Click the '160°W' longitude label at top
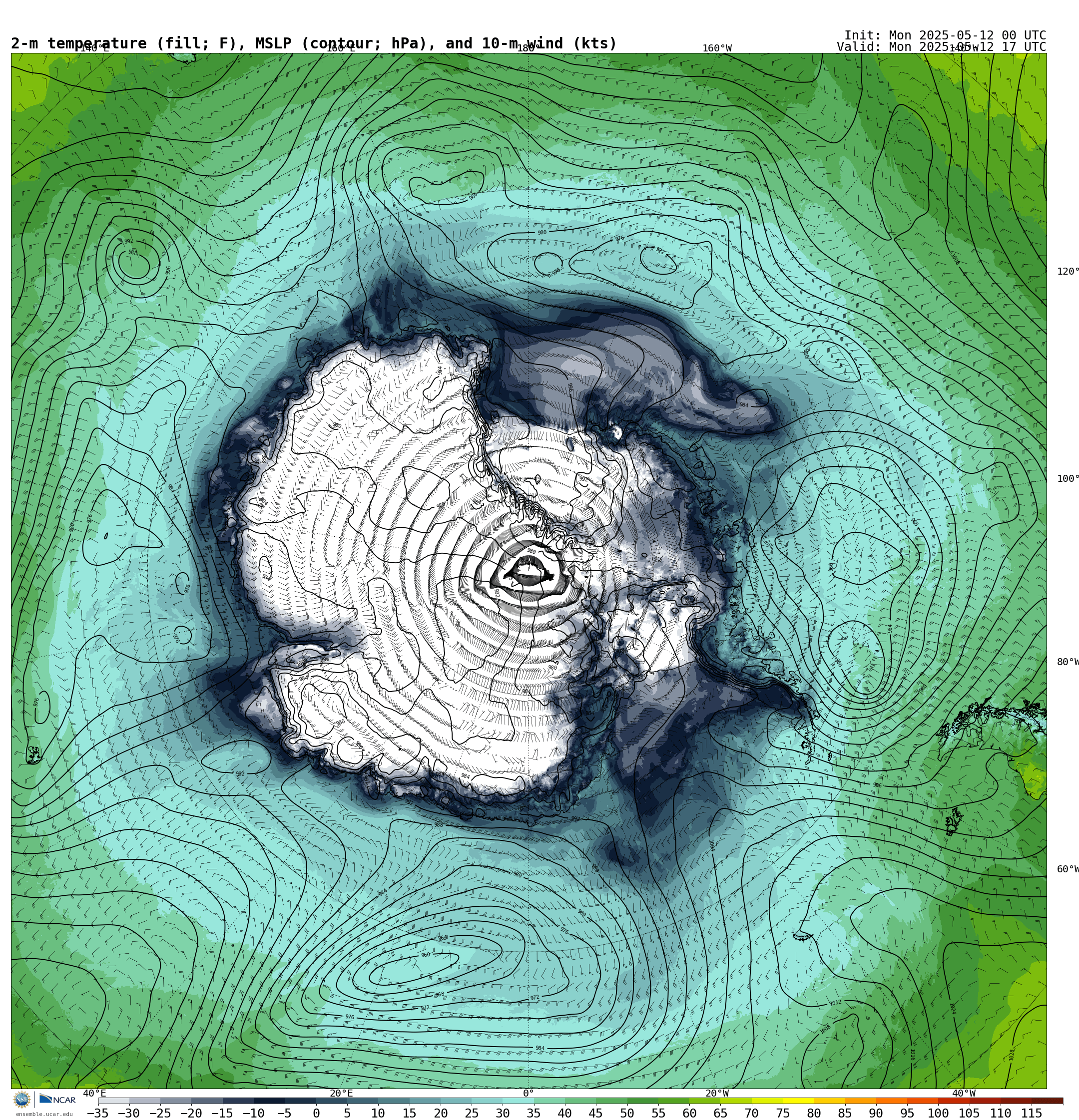This screenshot has width=1079, height=1120. point(717,48)
